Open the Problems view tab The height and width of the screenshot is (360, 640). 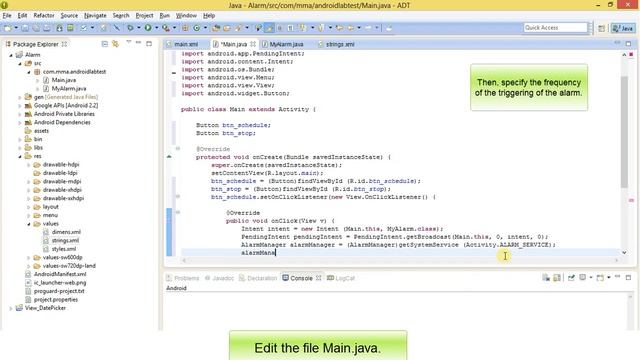(x=183, y=278)
